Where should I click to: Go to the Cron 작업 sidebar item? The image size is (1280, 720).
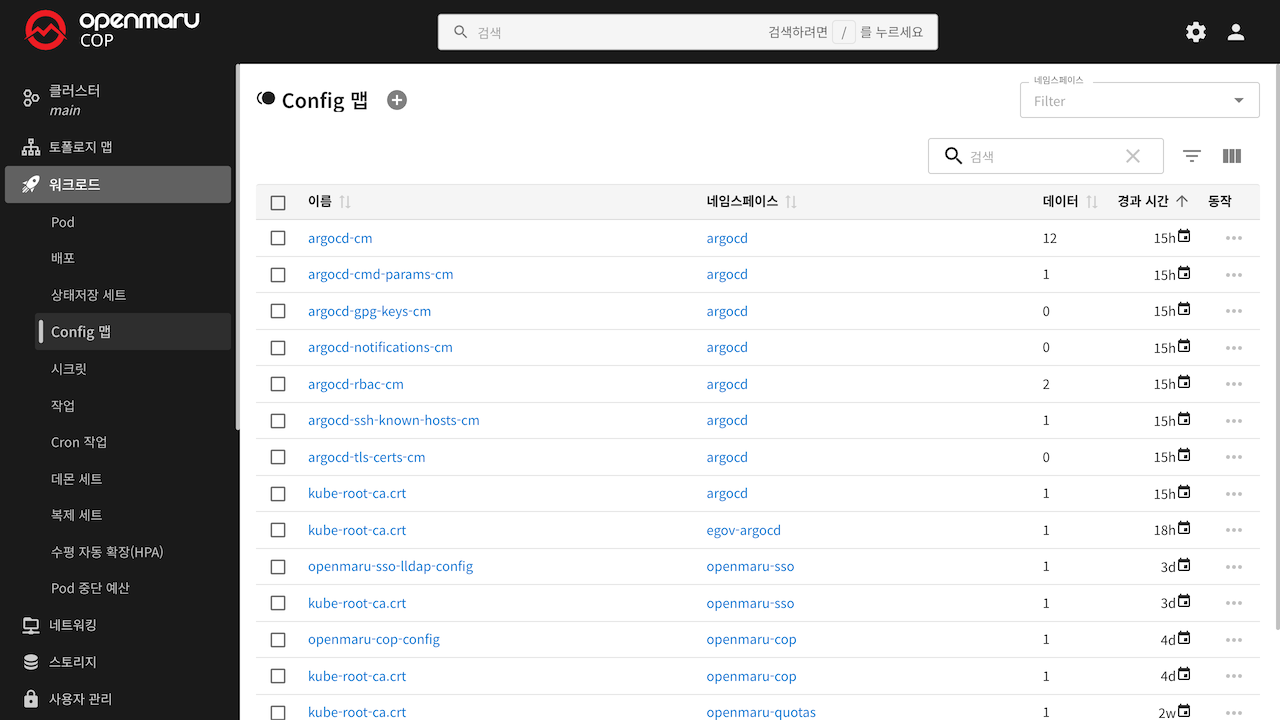point(79,442)
